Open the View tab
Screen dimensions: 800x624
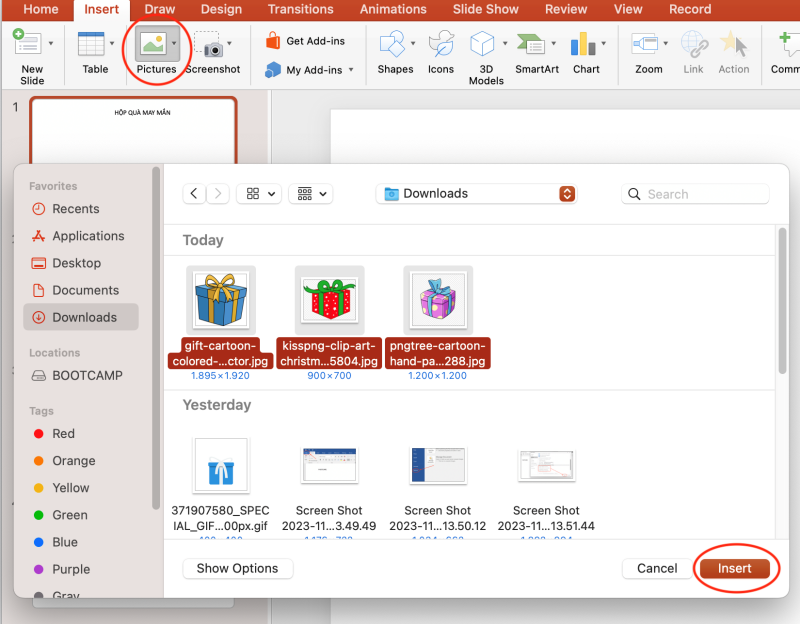(x=628, y=9)
